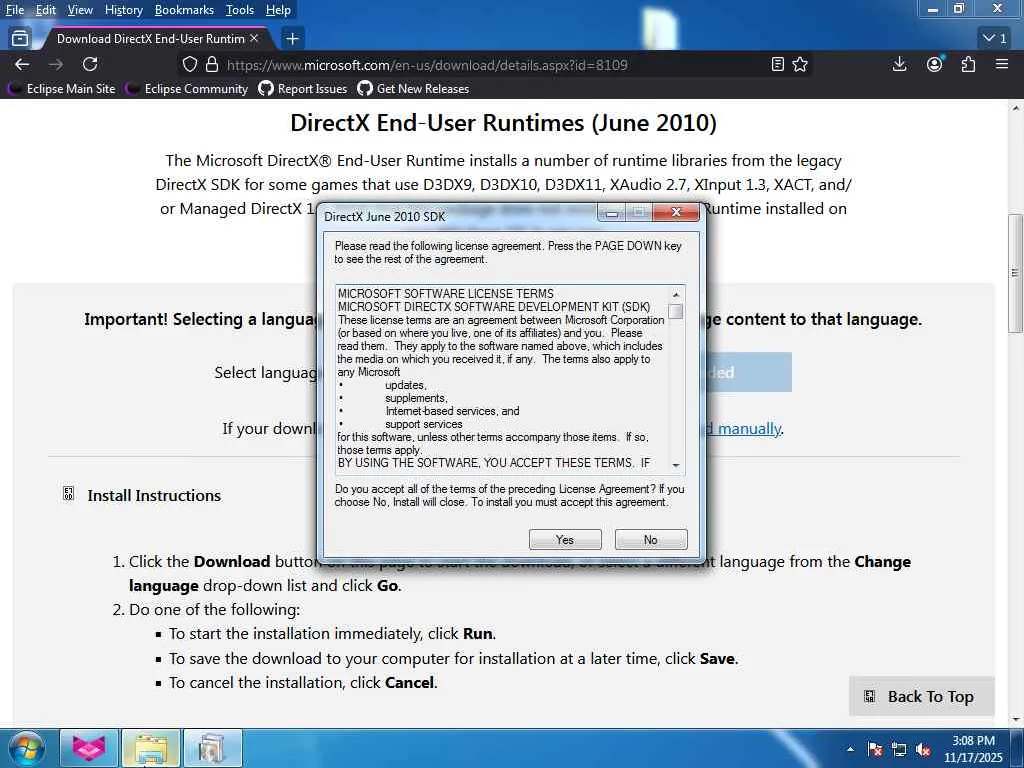This screenshot has height=768, width=1024.
Task: Click the page scroll-up arrow
Action: (1016, 108)
